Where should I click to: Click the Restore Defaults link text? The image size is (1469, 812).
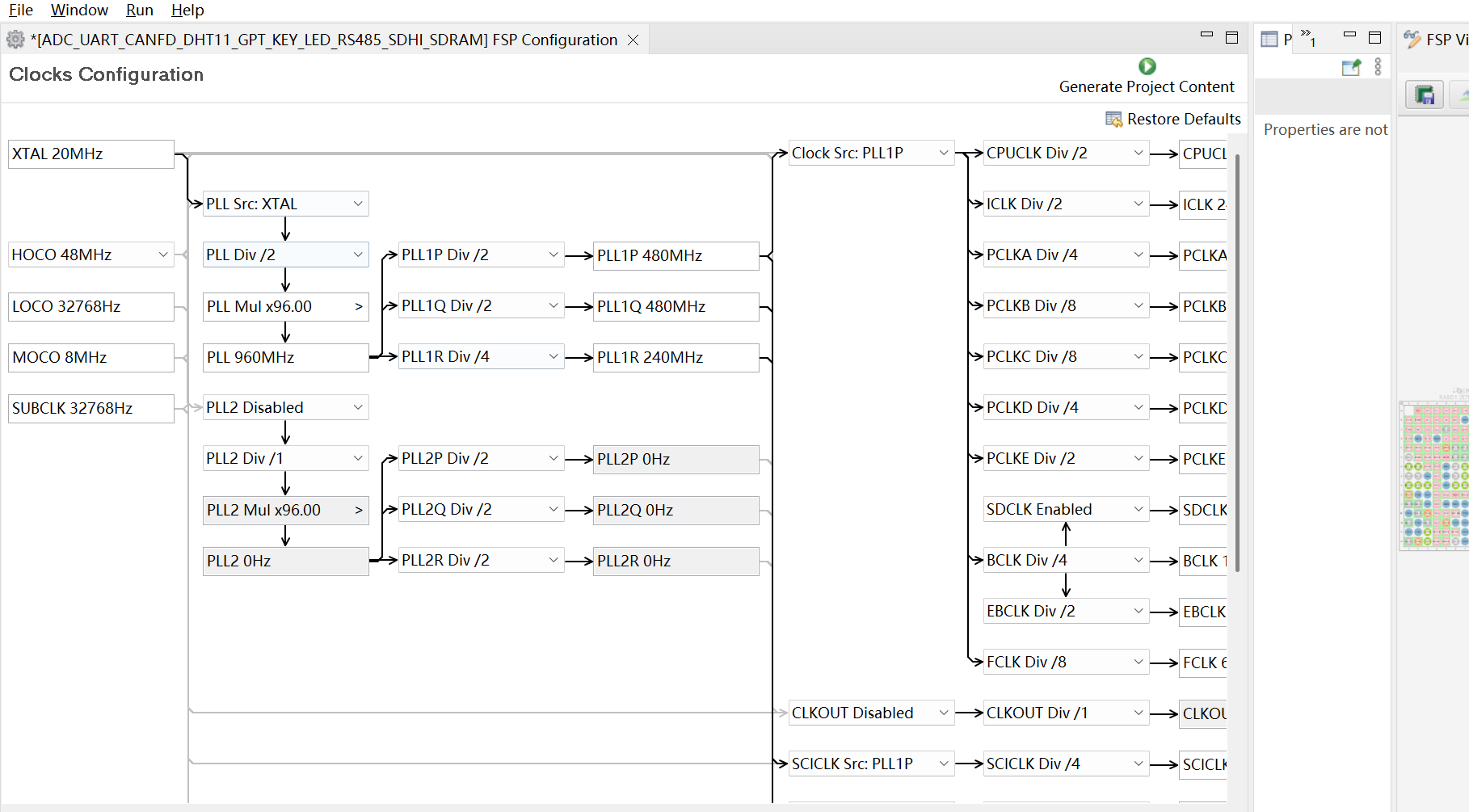(1184, 119)
